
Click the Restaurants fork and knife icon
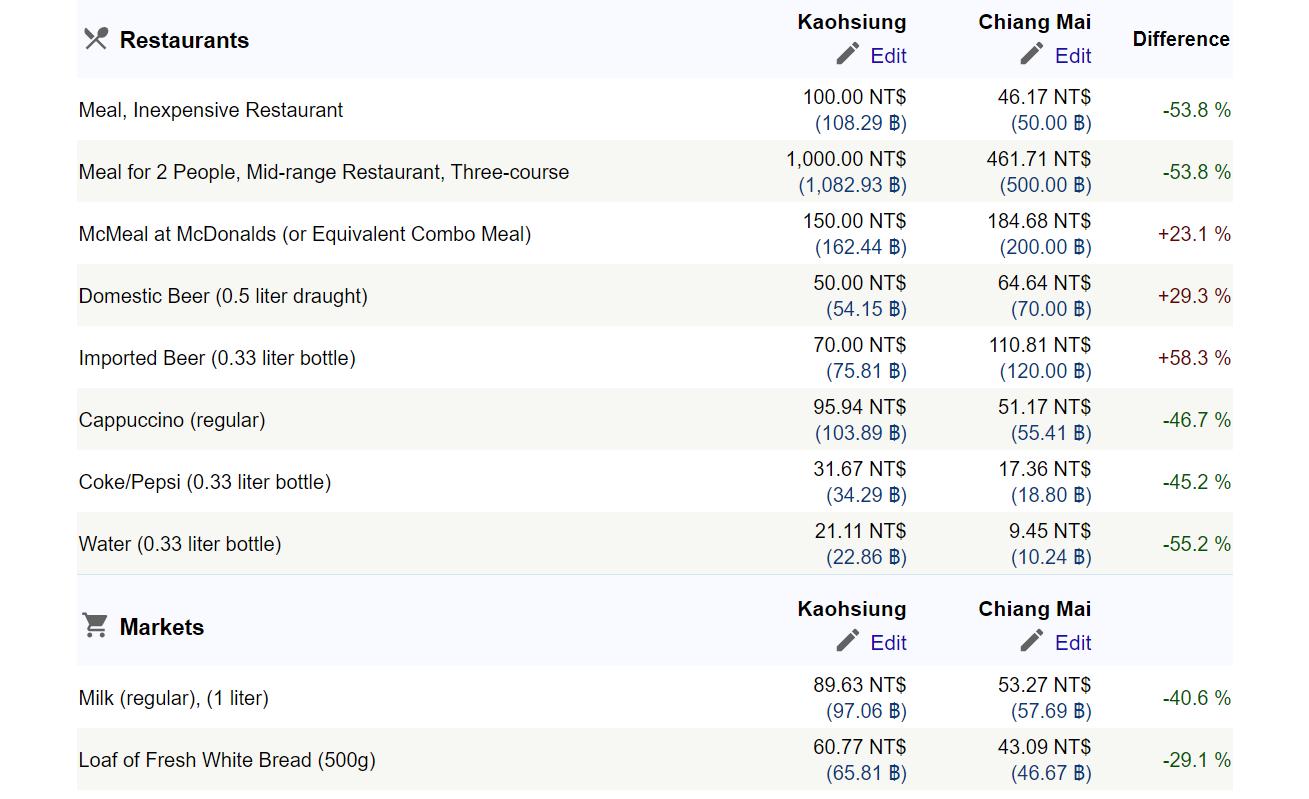[x=95, y=39]
